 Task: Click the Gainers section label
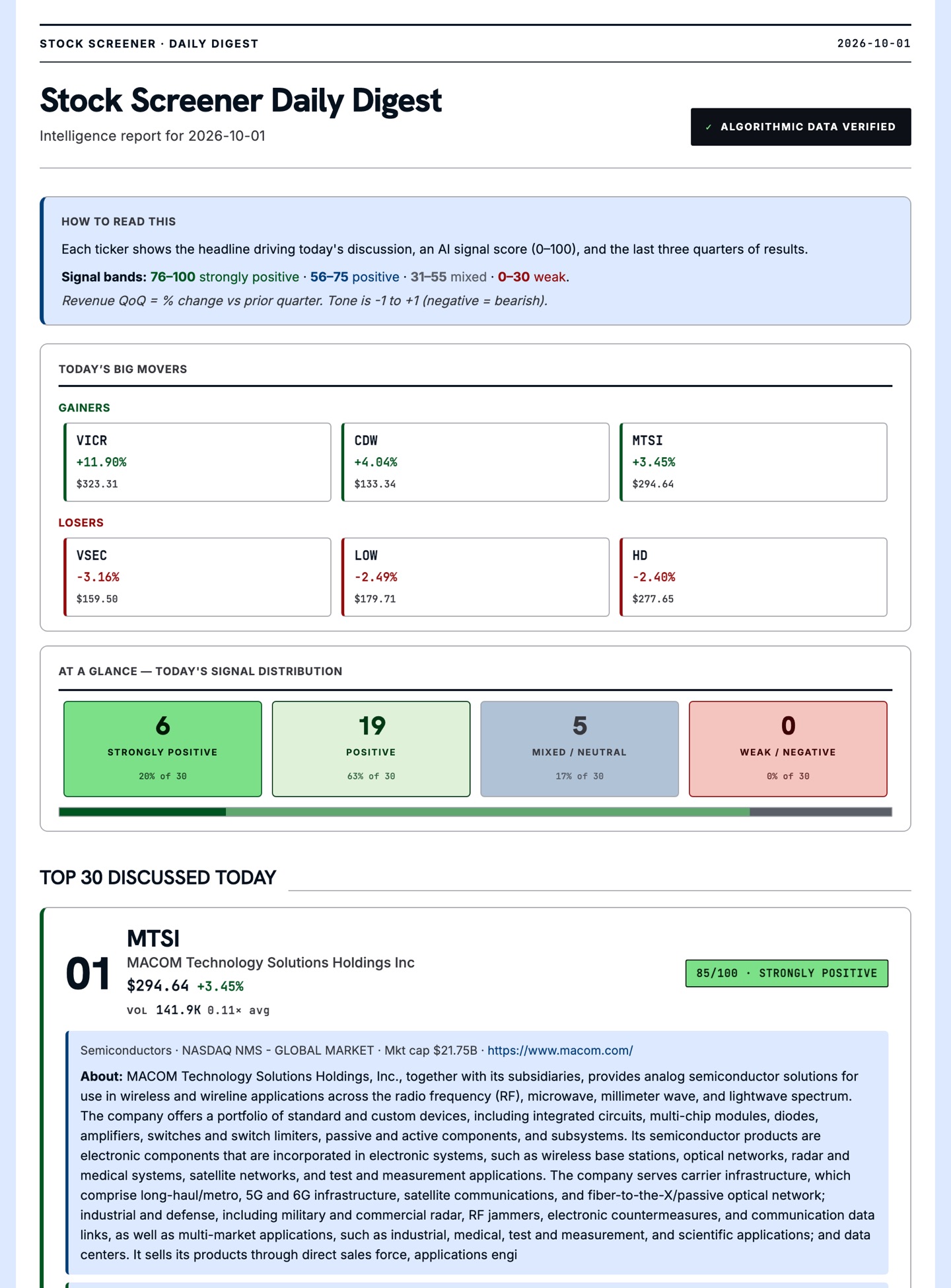[x=85, y=408]
